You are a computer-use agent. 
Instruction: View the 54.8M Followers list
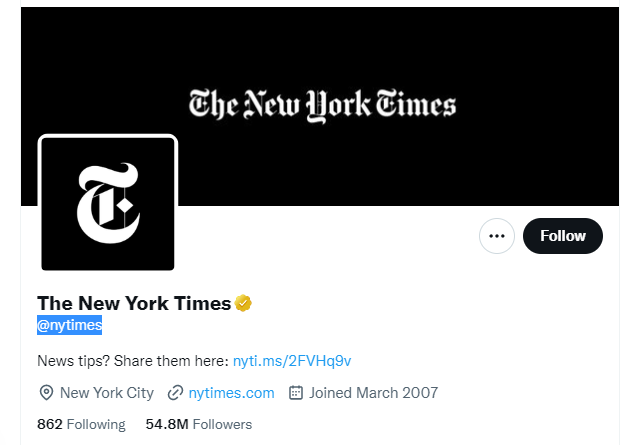[x=199, y=424]
